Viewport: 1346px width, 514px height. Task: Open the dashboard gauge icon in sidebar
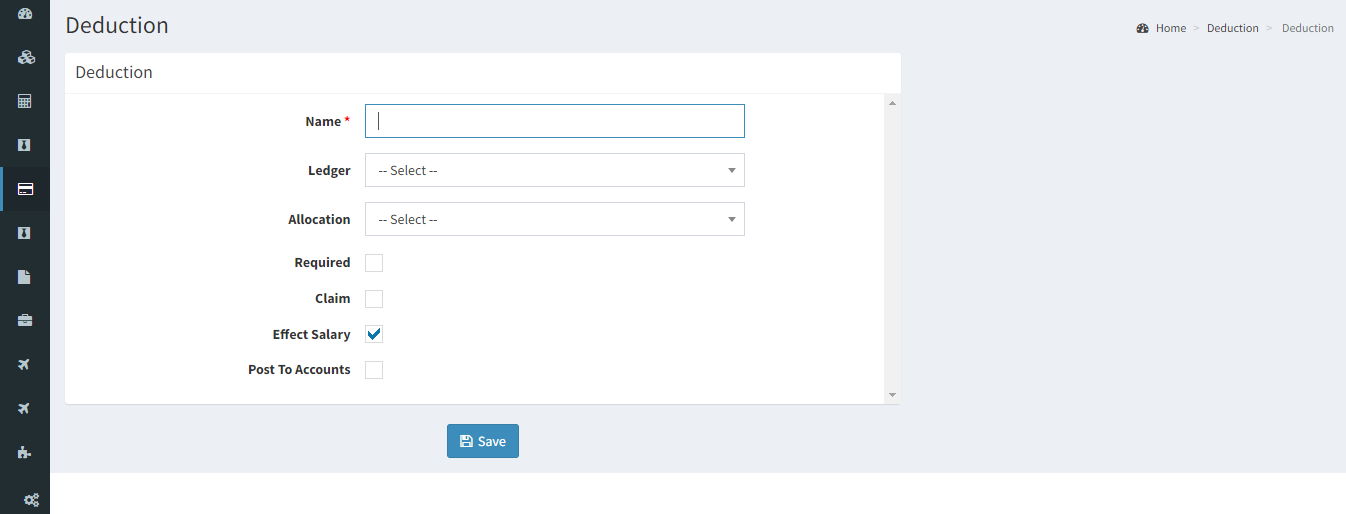(25, 14)
